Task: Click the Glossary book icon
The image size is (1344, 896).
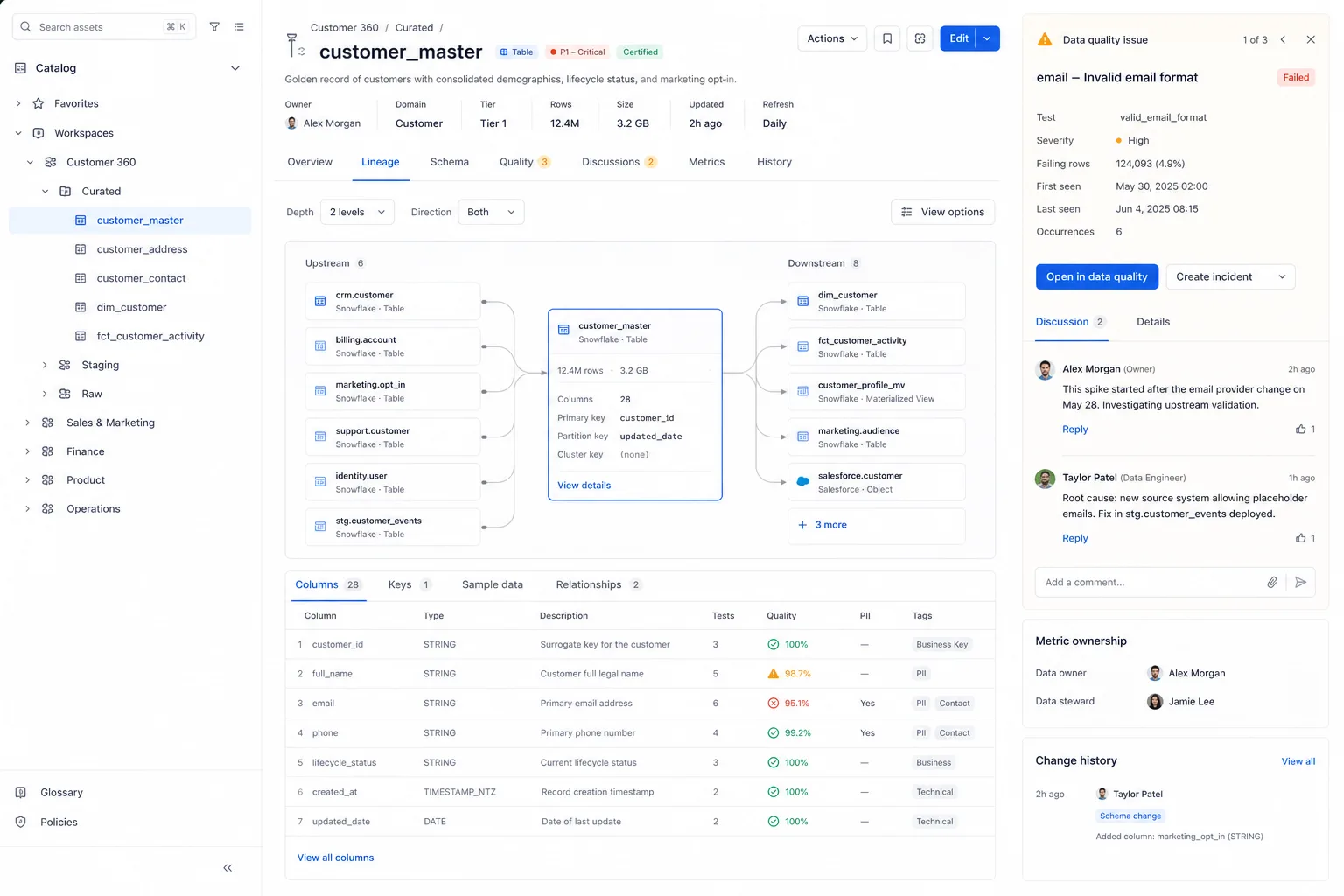Action: [x=21, y=793]
